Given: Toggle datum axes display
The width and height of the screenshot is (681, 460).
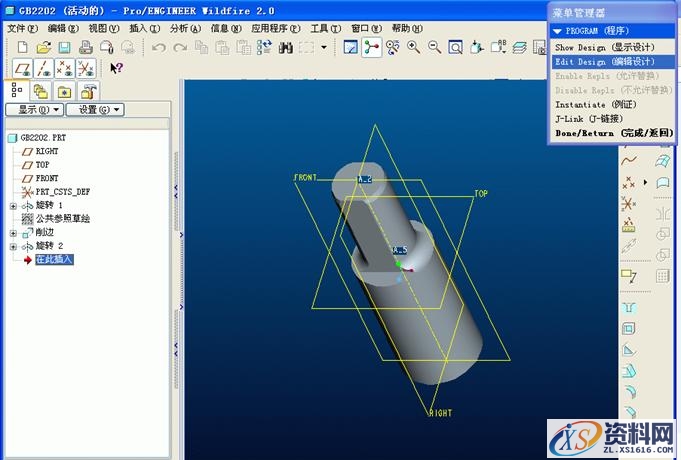Looking at the screenshot, I should tap(41, 68).
